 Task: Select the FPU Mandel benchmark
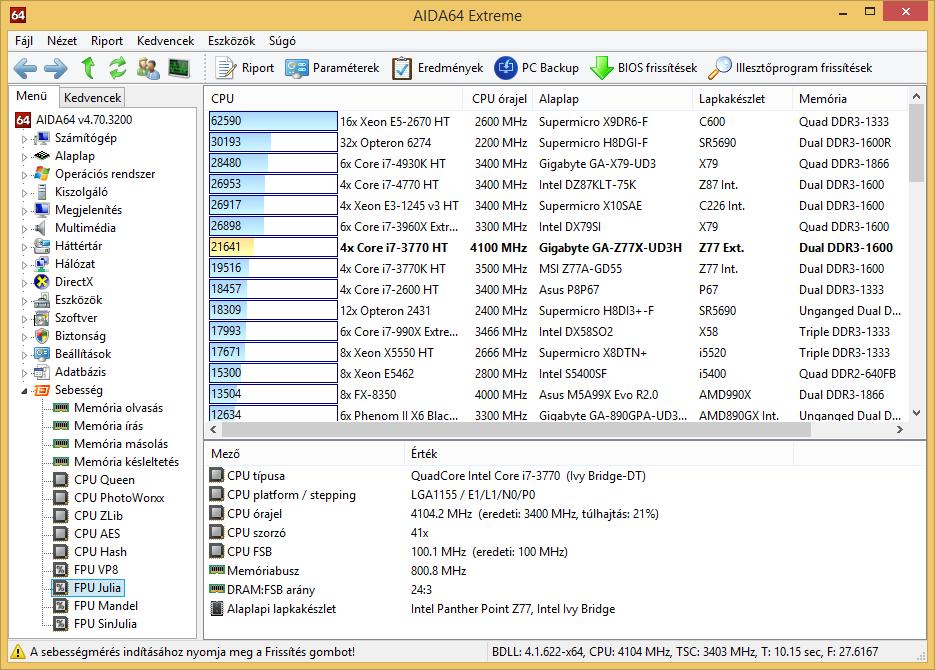(x=106, y=606)
